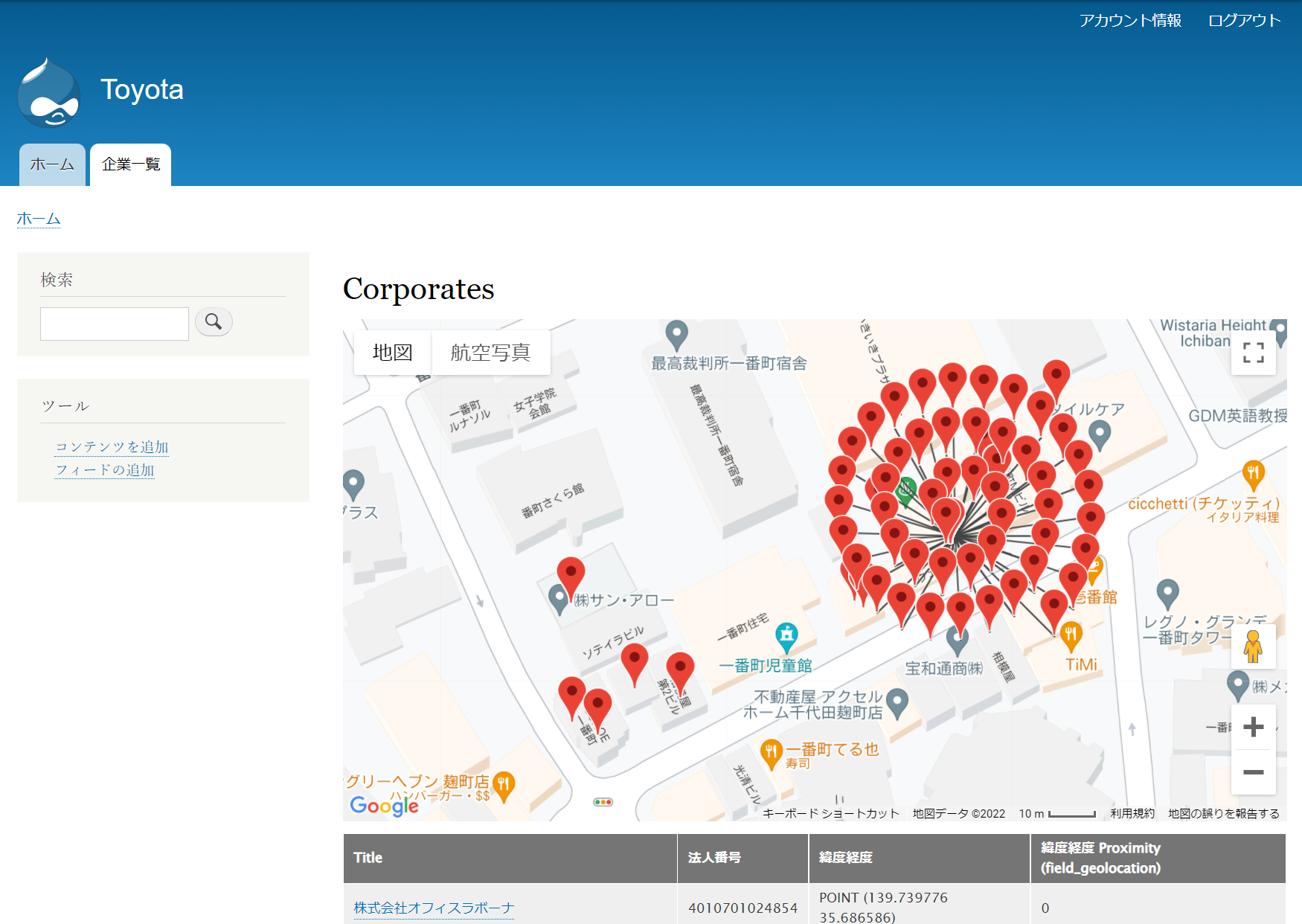
Task: Click 緯度経度 Proximity column header
Action: pyautogui.click(x=1158, y=858)
